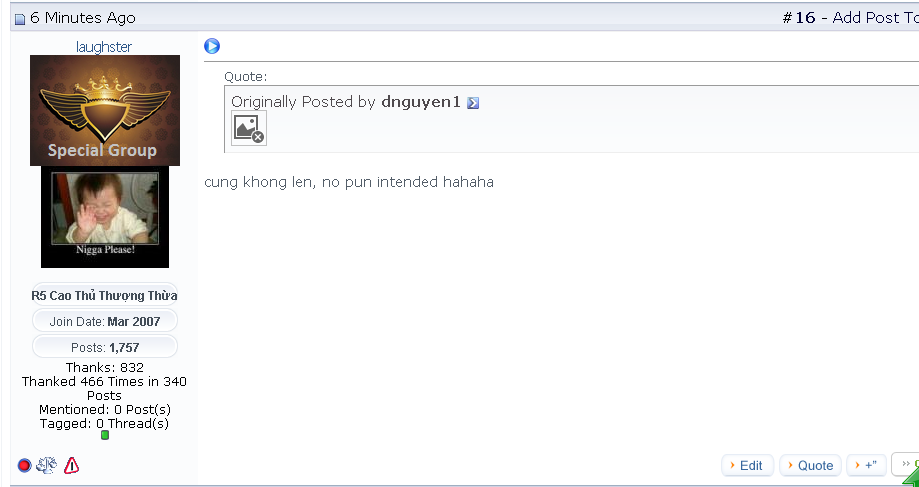Click the #16 post number link
Viewport: 919px width, 487px height.
point(799,18)
